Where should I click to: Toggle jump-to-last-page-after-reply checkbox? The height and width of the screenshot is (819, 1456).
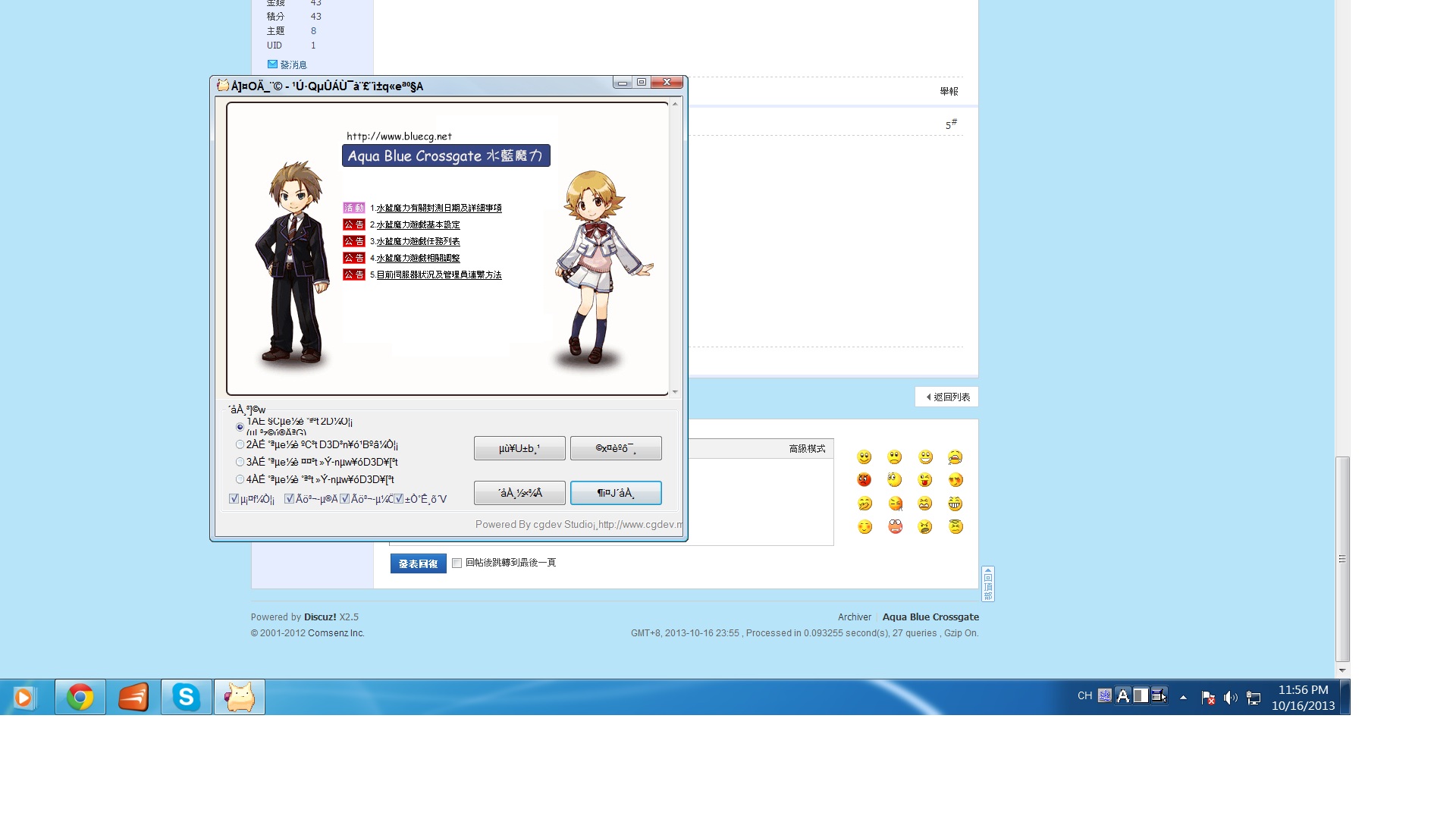[457, 563]
